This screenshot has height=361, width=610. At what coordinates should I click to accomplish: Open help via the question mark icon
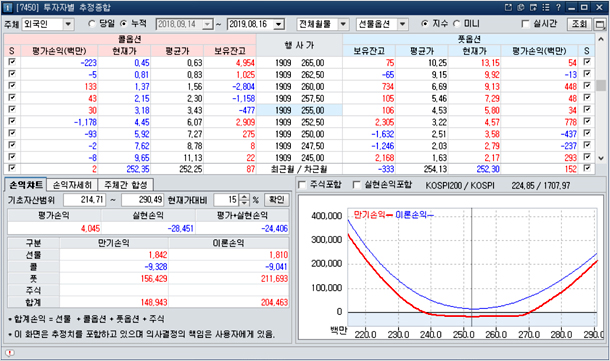coord(558,7)
